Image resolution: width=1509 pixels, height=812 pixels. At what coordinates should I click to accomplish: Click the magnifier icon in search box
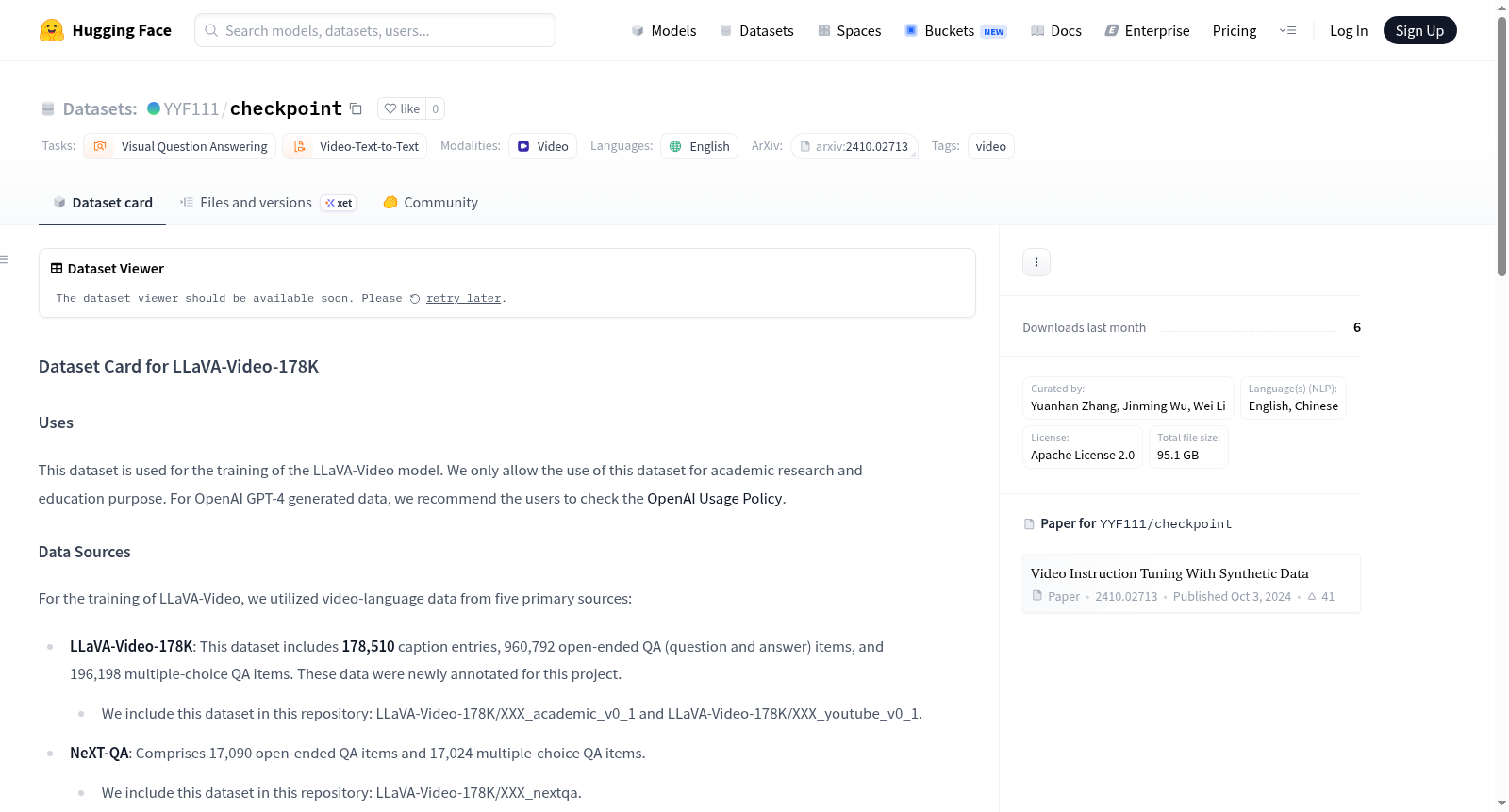[211, 30]
